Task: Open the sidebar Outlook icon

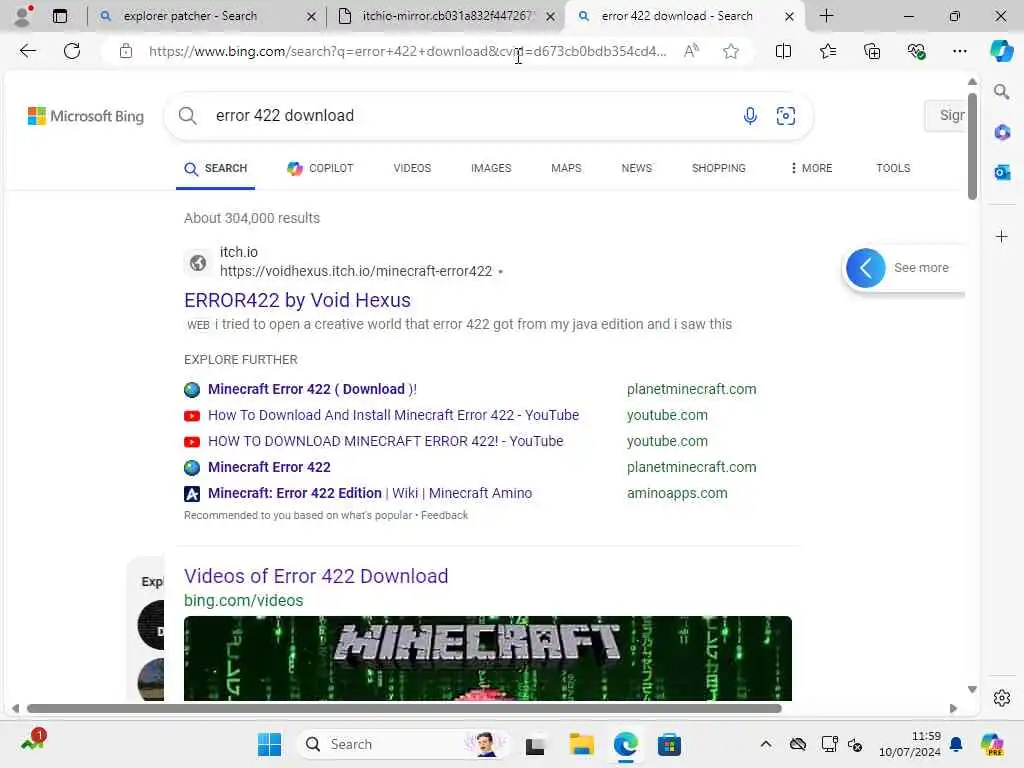Action: [1002, 172]
